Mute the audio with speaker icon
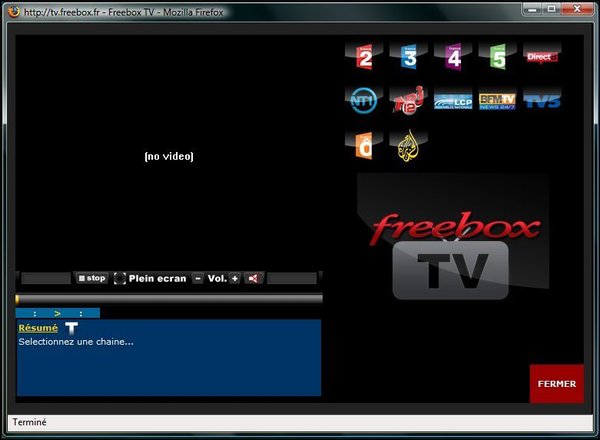The image size is (600, 440). pos(253,278)
